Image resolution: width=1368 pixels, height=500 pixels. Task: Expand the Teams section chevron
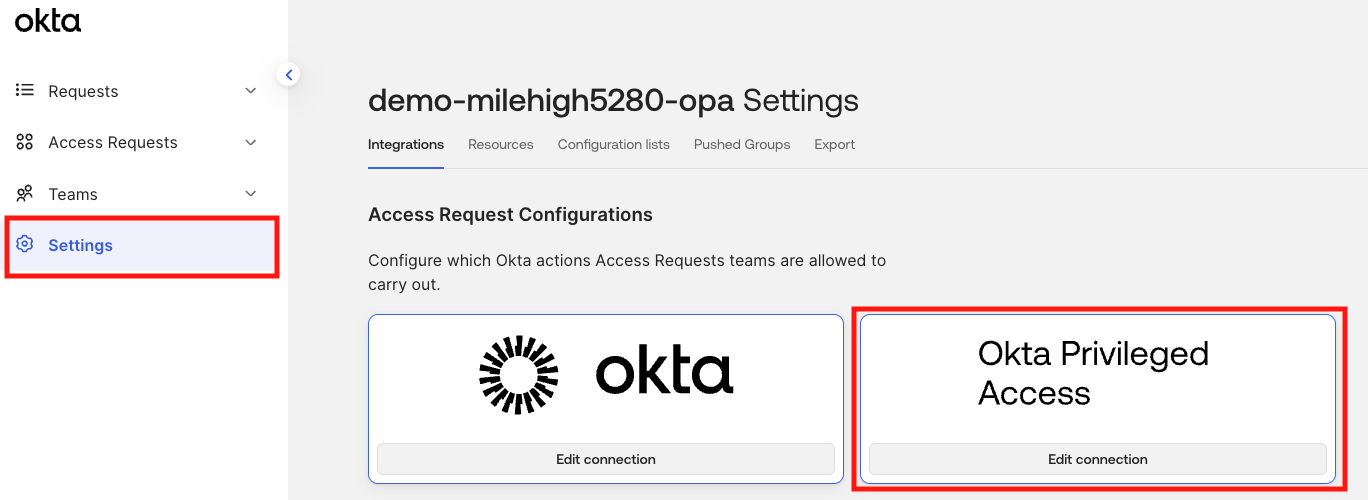251,194
